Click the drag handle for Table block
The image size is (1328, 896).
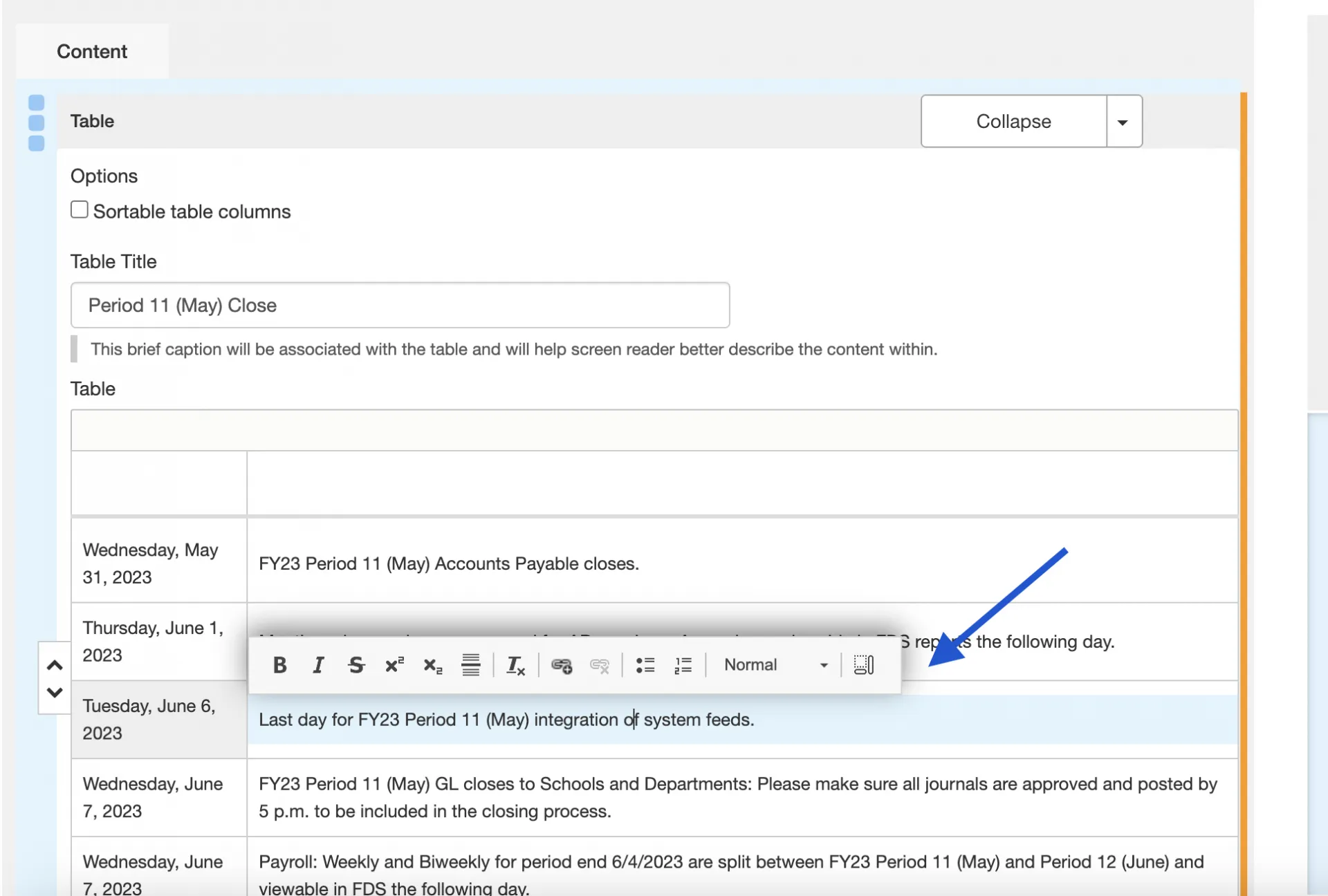pyautogui.click(x=37, y=123)
